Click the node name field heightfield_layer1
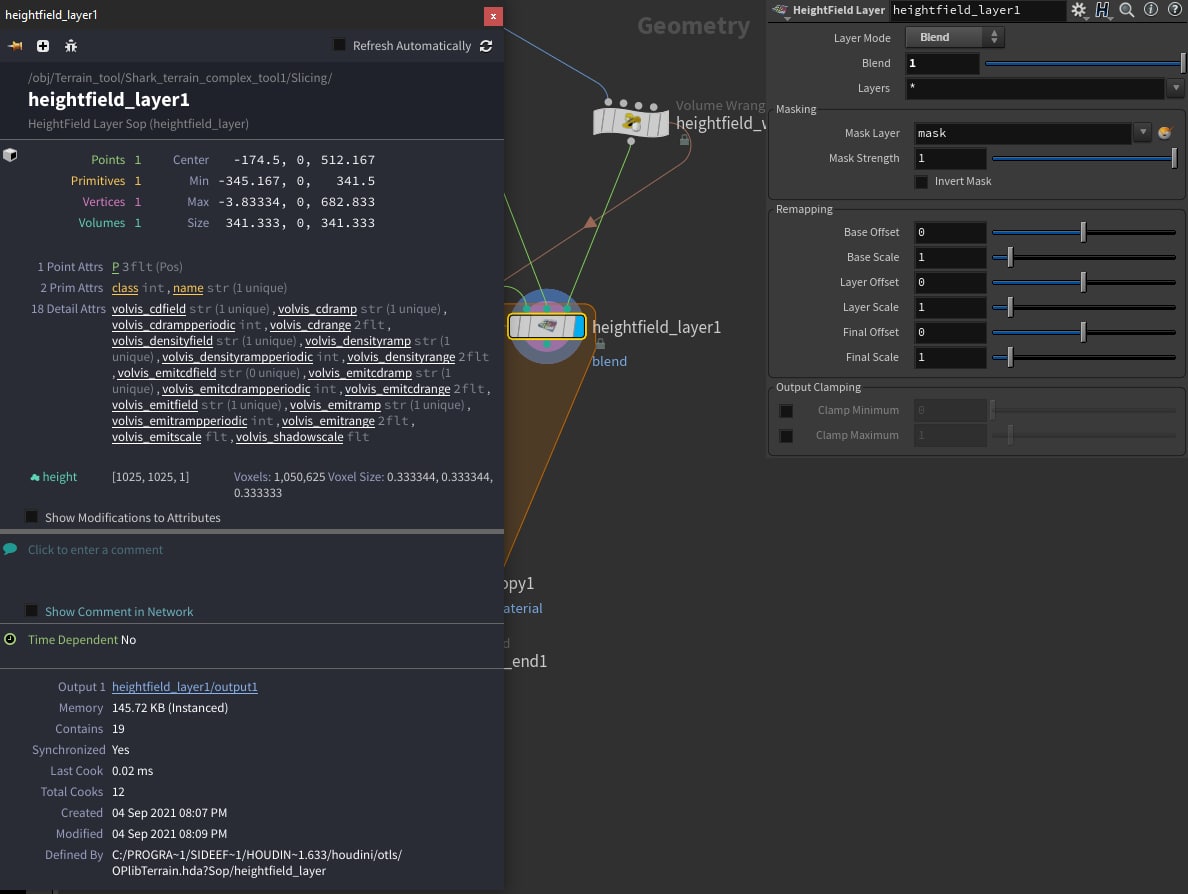The image size is (1188, 894). [x=977, y=10]
